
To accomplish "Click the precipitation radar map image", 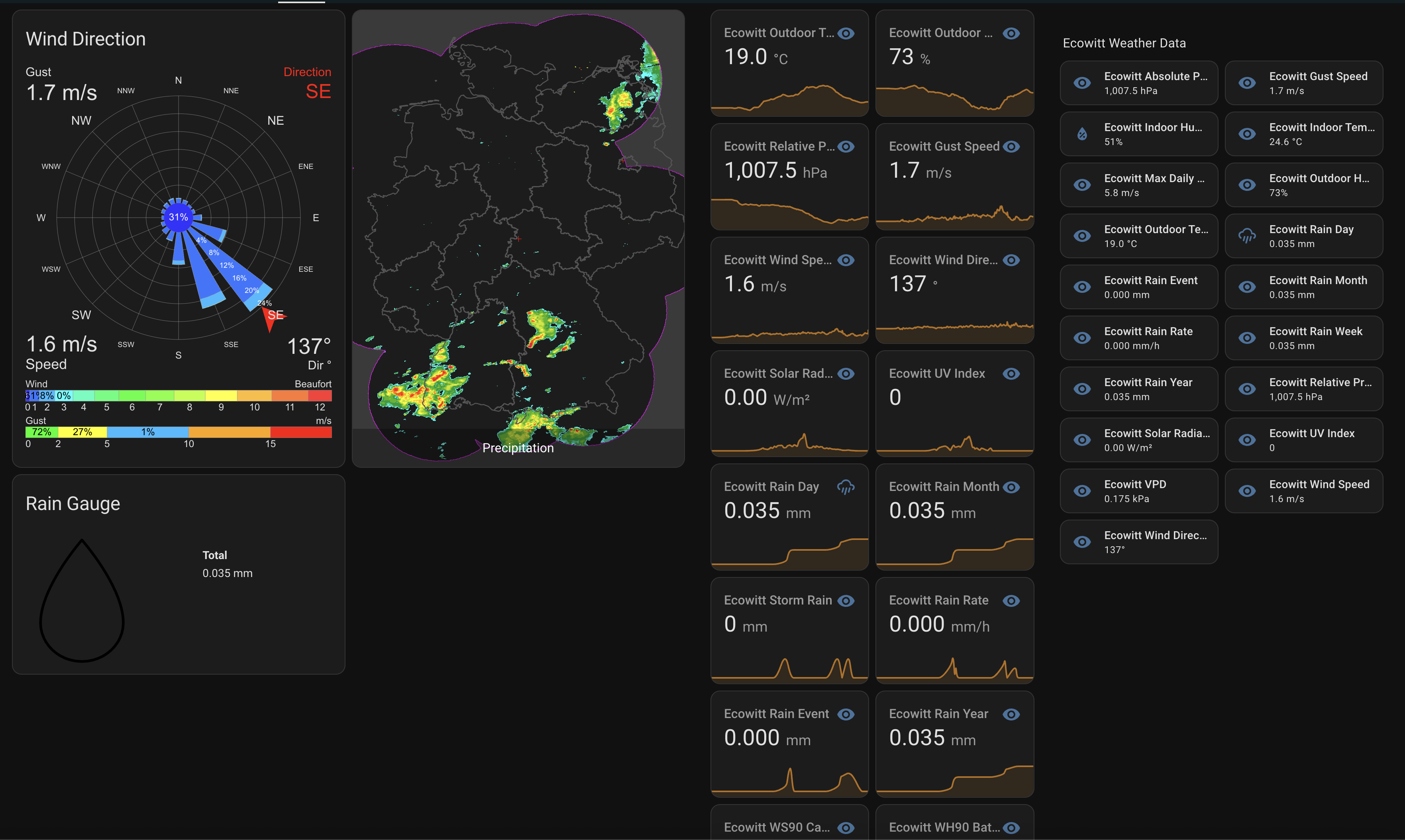I will pyautogui.click(x=518, y=238).
